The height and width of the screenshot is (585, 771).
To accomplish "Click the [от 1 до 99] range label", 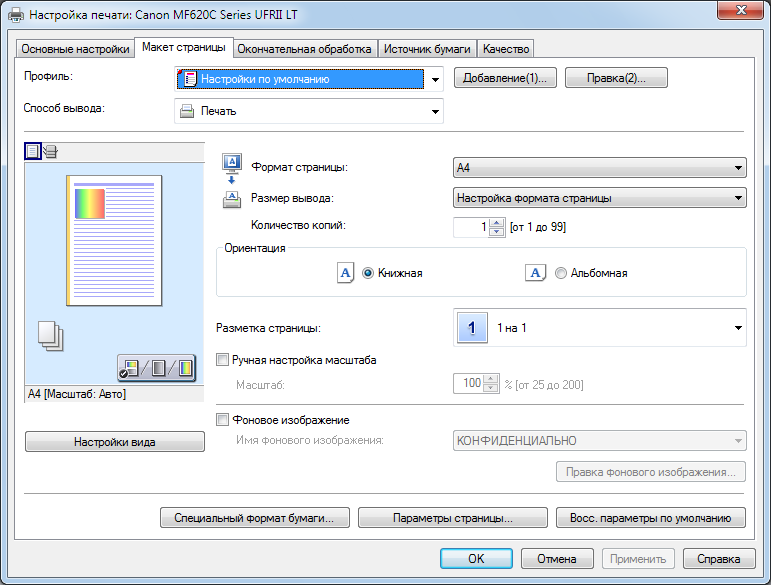I will (x=538, y=227).
